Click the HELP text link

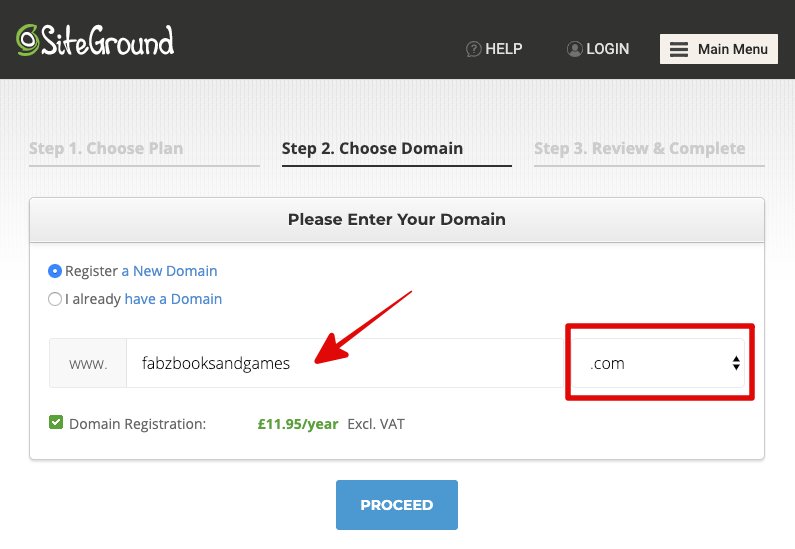pos(503,49)
